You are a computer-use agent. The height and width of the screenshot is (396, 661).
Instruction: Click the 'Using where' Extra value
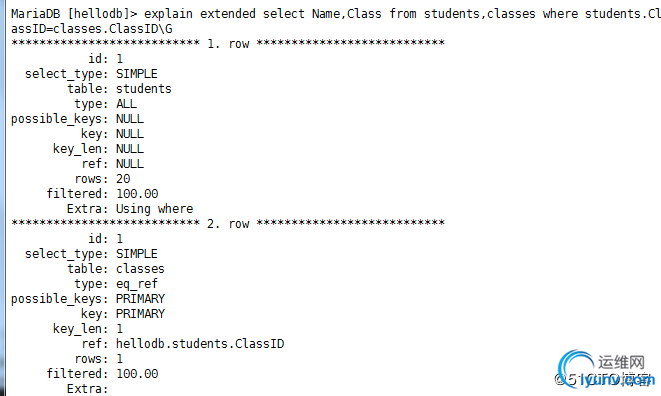[x=154, y=209]
